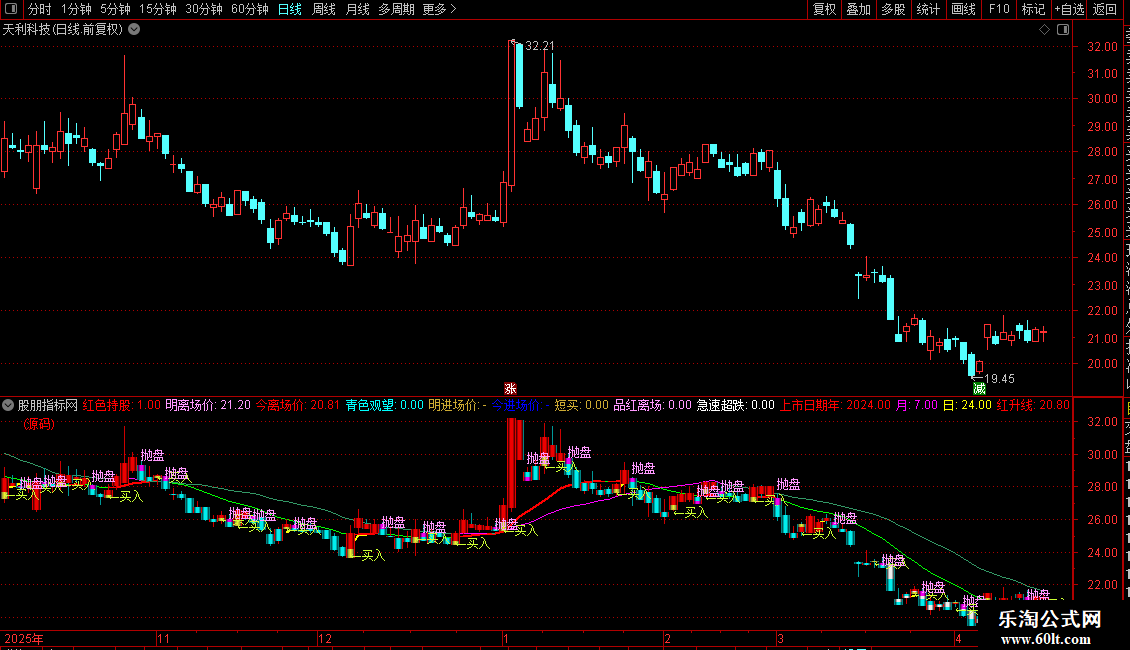Click the month 12 time axis marker
The width and height of the screenshot is (1130, 650).
point(325,638)
